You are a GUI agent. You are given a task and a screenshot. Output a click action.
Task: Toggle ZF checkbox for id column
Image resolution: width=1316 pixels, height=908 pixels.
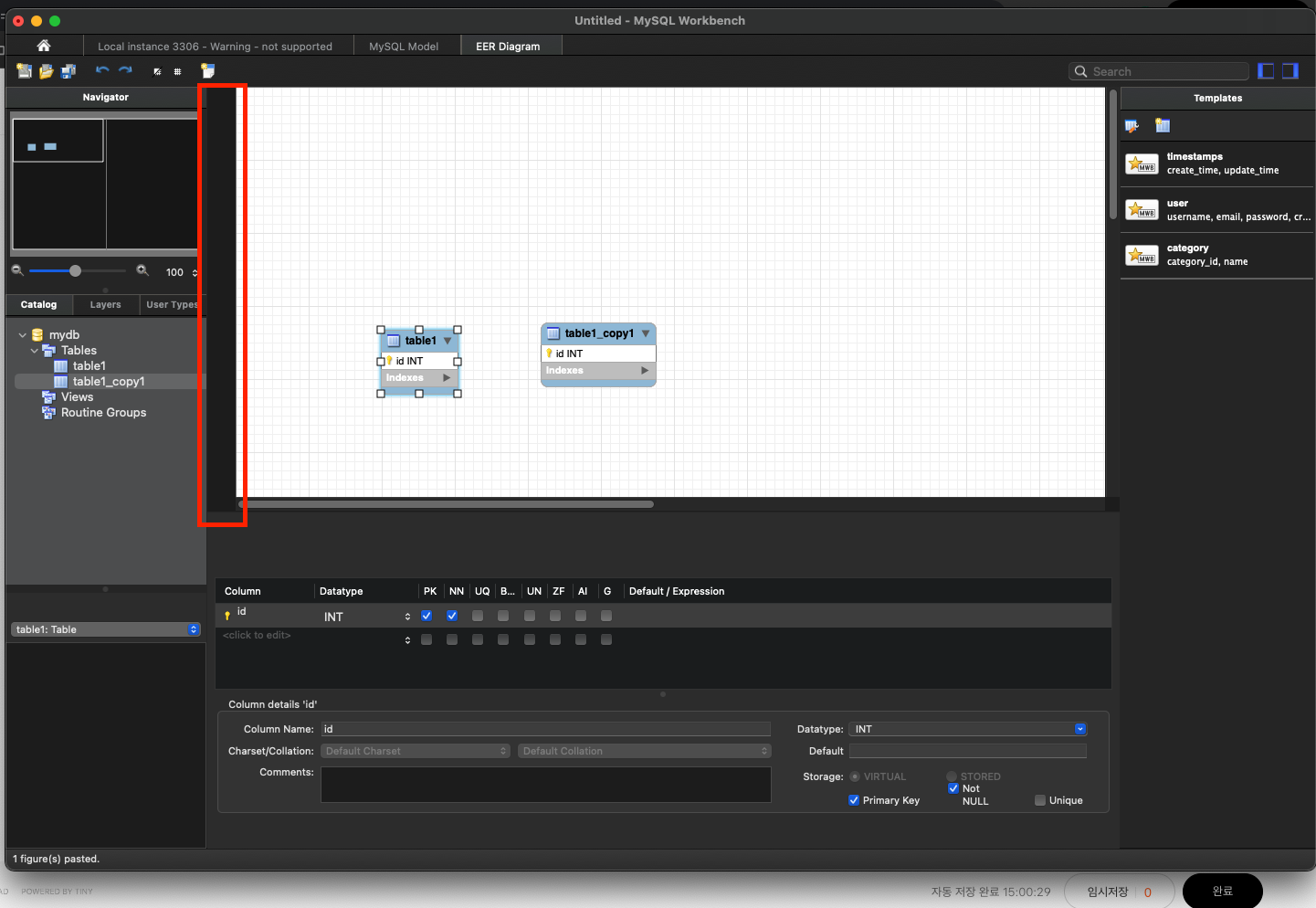point(555,616)
